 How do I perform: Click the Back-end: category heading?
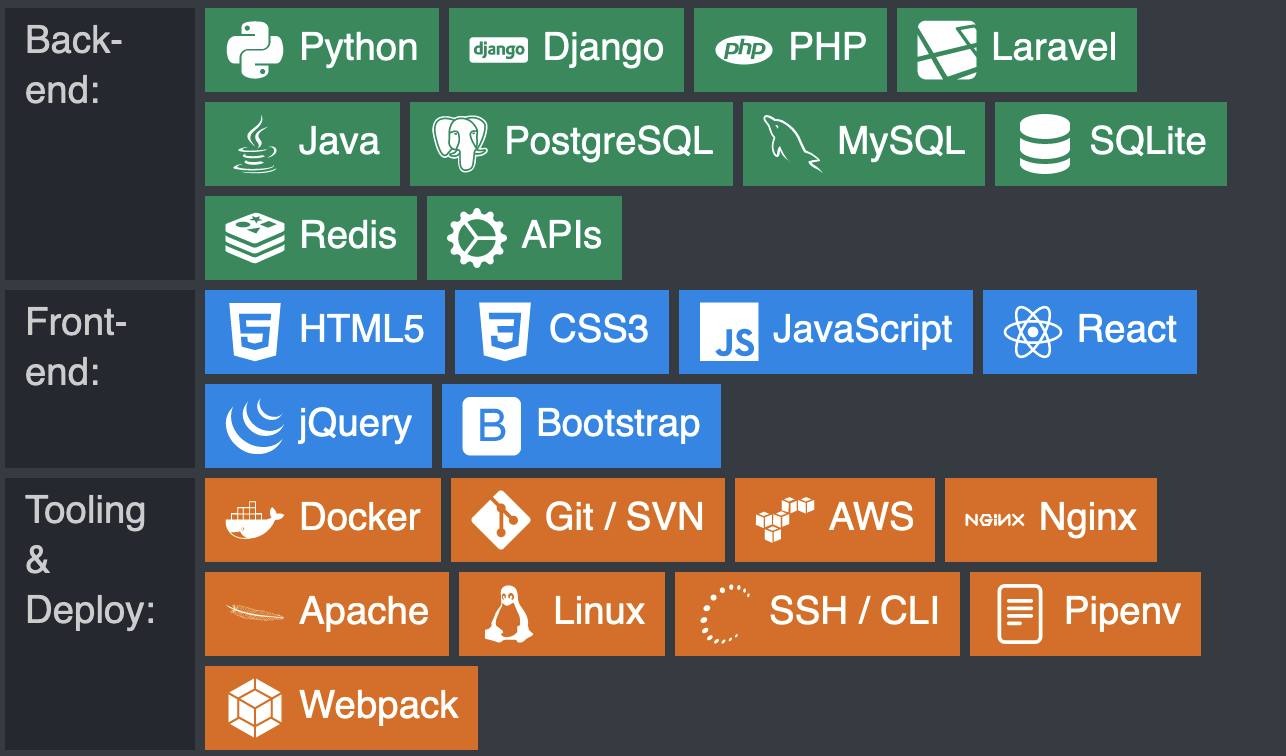tap(74, 65)
